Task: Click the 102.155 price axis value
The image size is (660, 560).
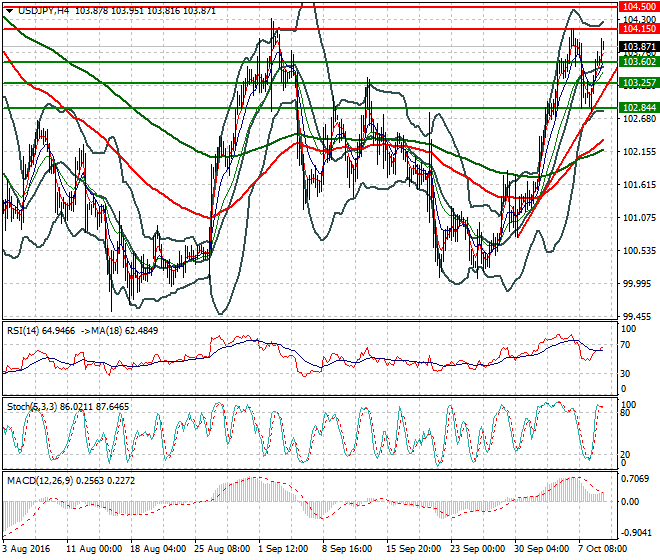Action: [x=639, y=151]
